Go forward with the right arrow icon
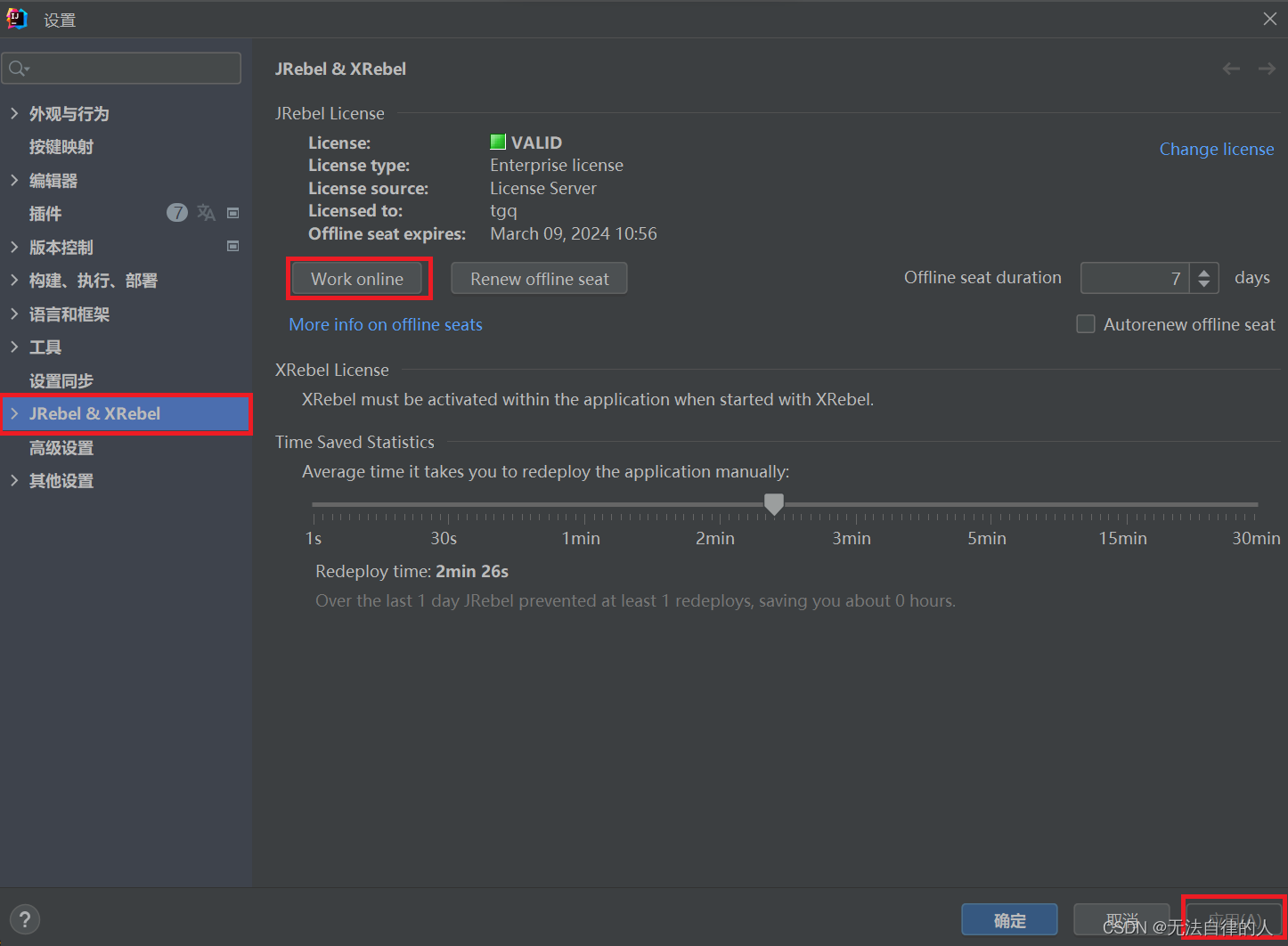 (1267, 69)
